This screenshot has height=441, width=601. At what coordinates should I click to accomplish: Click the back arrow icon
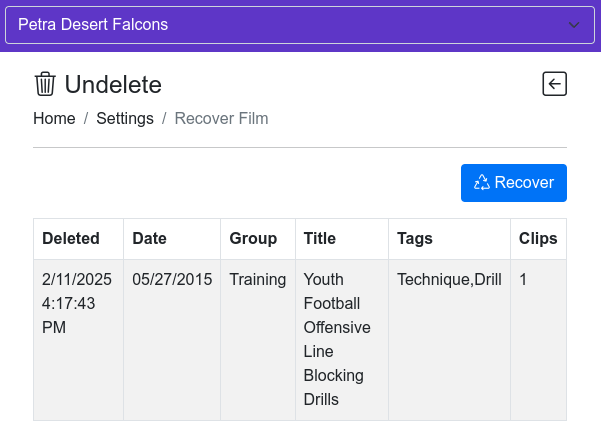click(x=554, y=84)
